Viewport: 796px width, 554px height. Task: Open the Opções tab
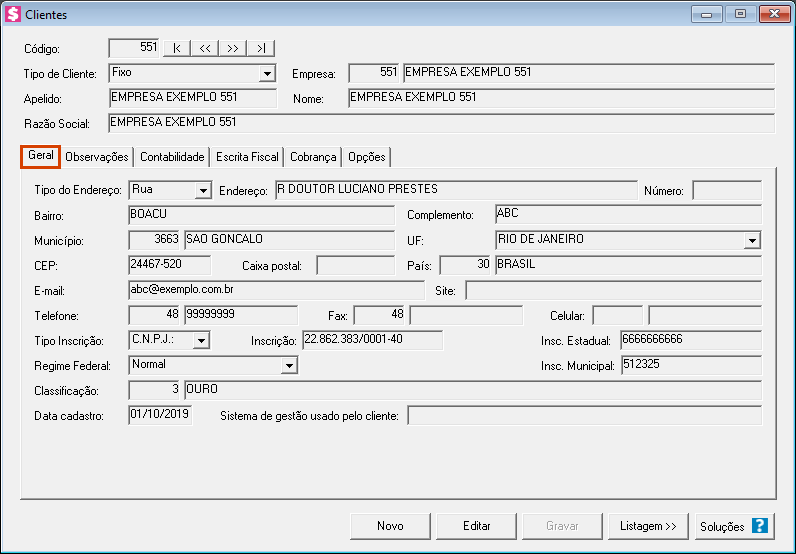[x=366, y=157]
